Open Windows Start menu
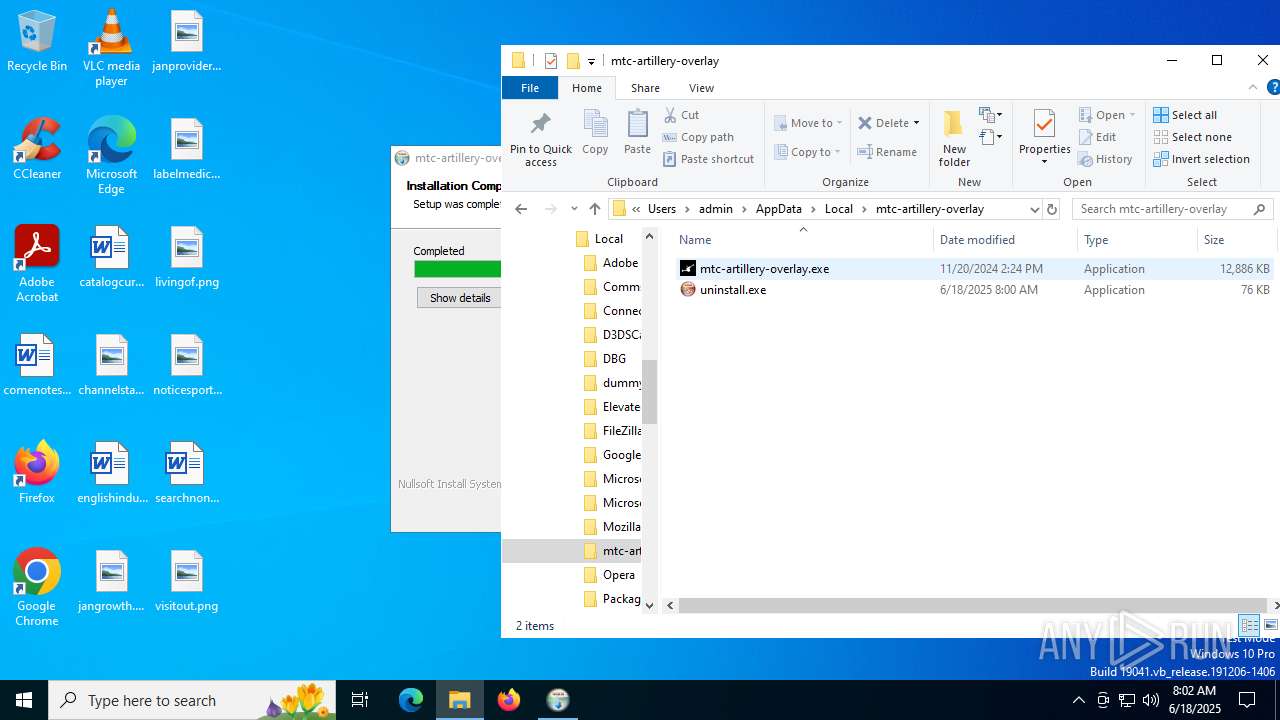The image size is (1280, 720). pyautogui.click(x=24, y=700)
